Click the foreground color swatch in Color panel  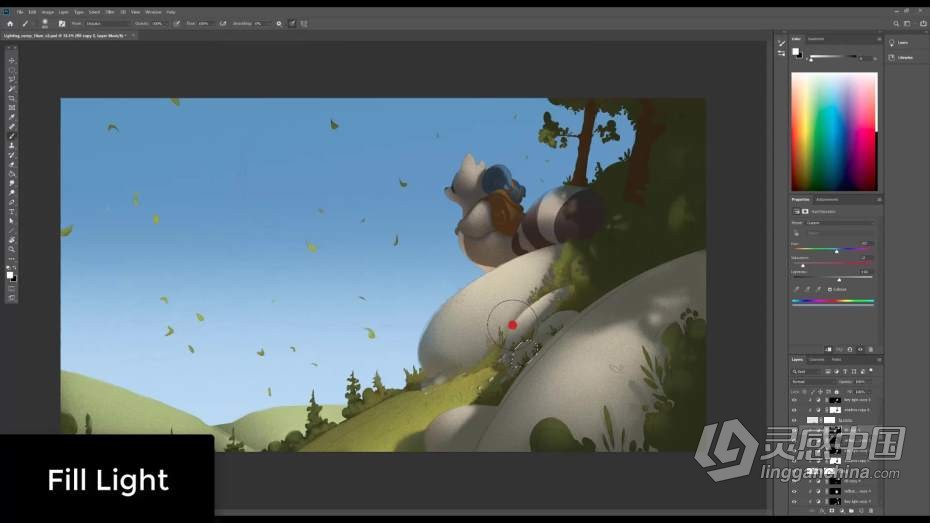pos(795,52)
